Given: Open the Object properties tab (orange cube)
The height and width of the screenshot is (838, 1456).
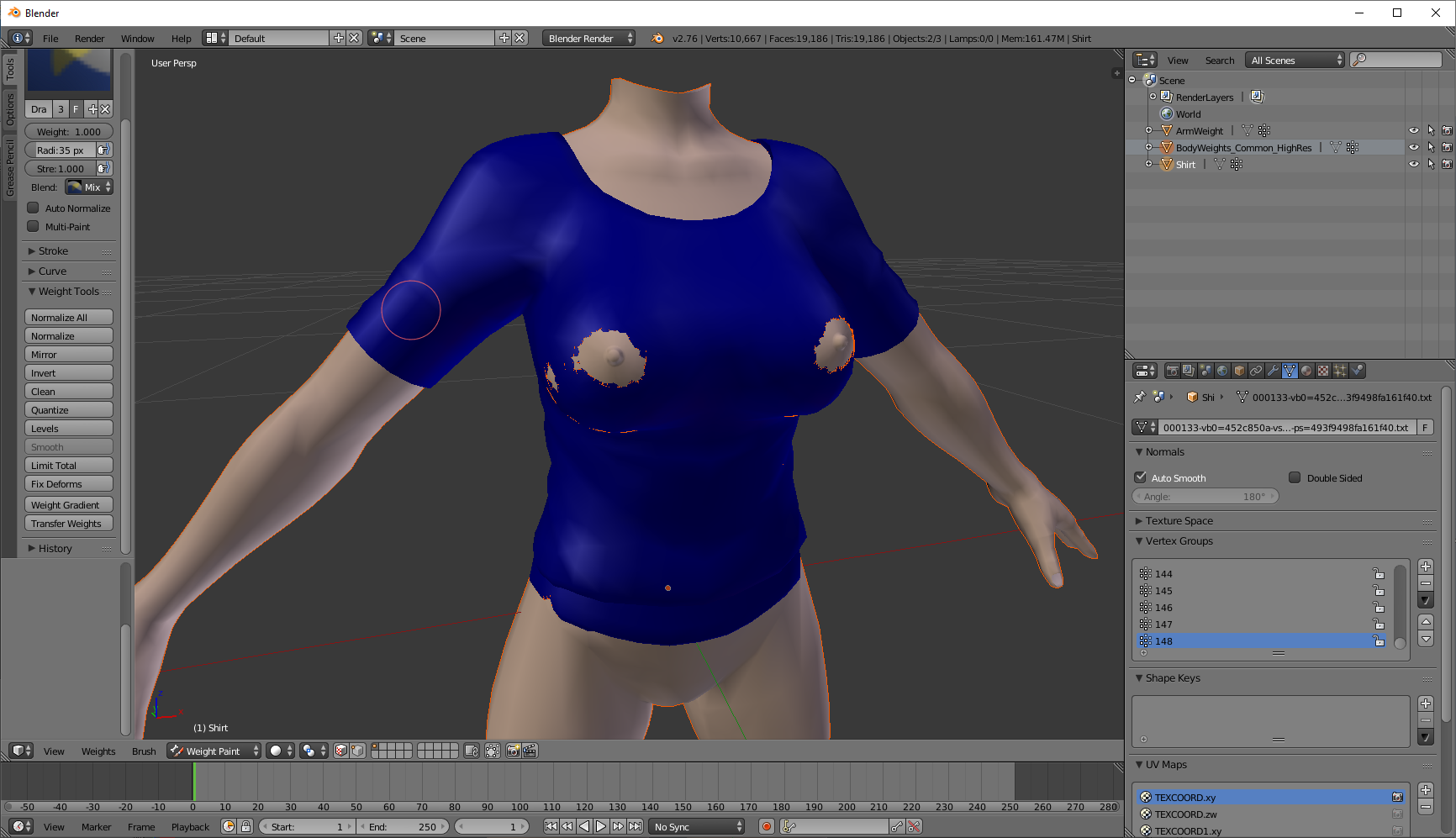Looking at the screenshot, I should (1239, 371).
